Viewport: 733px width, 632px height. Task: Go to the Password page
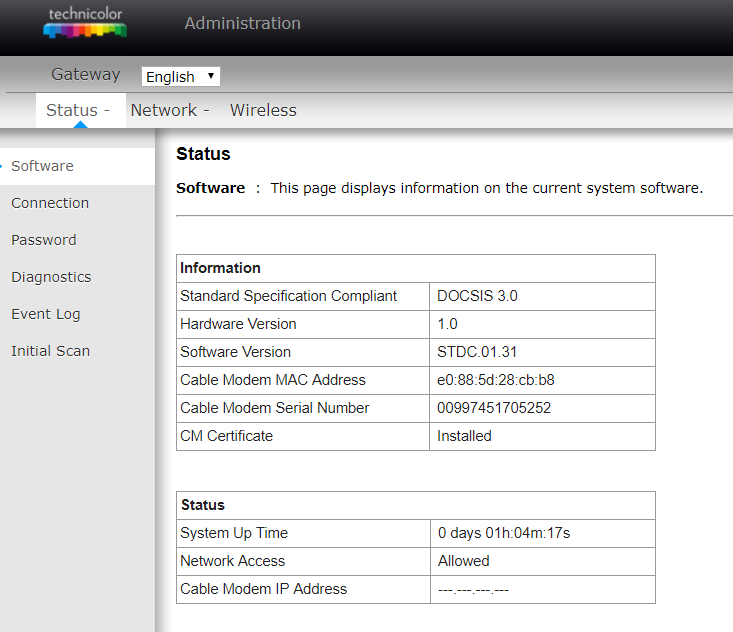[x=44, y=240]
